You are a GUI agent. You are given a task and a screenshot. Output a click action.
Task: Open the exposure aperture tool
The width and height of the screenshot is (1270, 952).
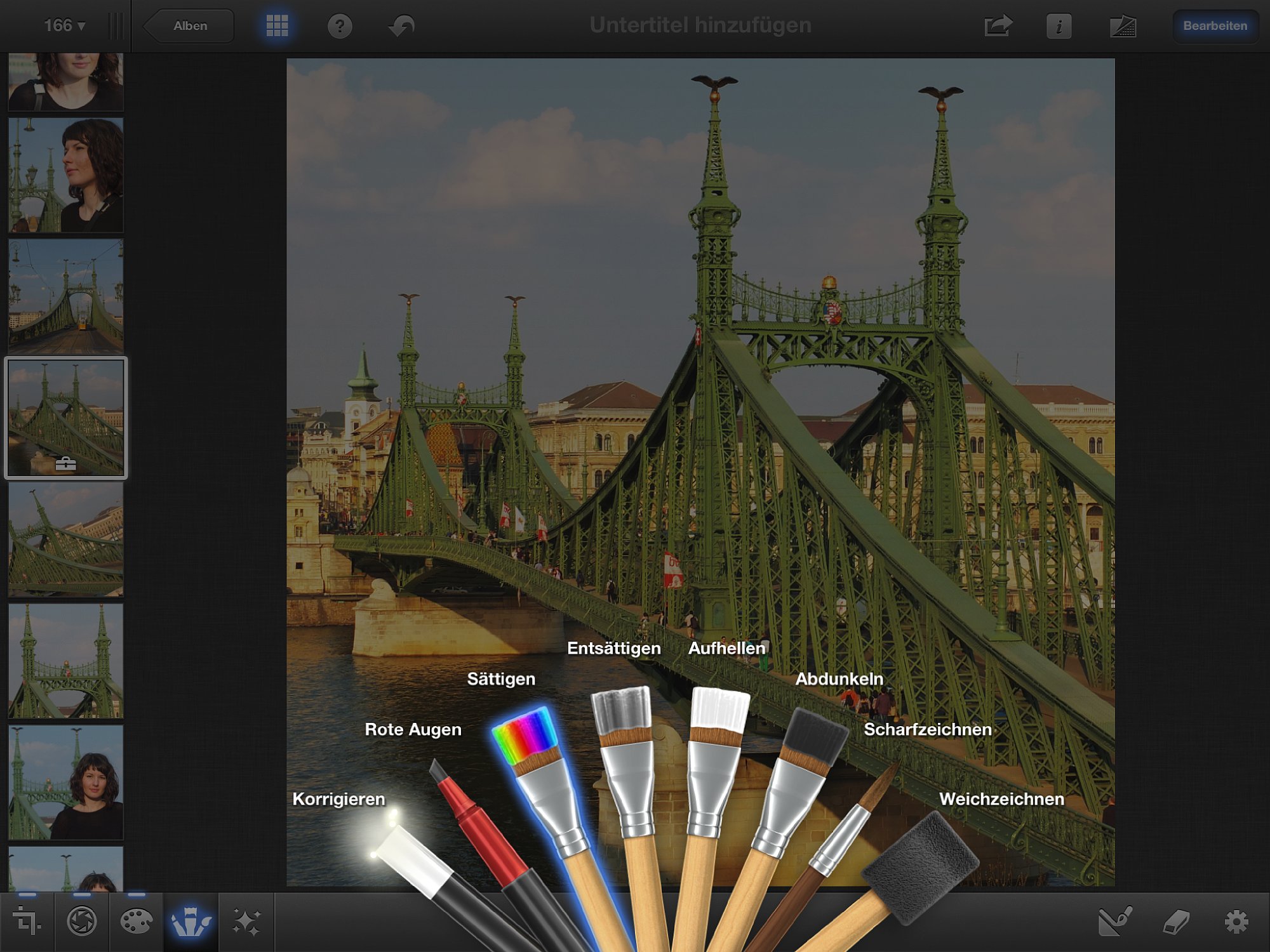pyautogui.click(x=82, y=922)
